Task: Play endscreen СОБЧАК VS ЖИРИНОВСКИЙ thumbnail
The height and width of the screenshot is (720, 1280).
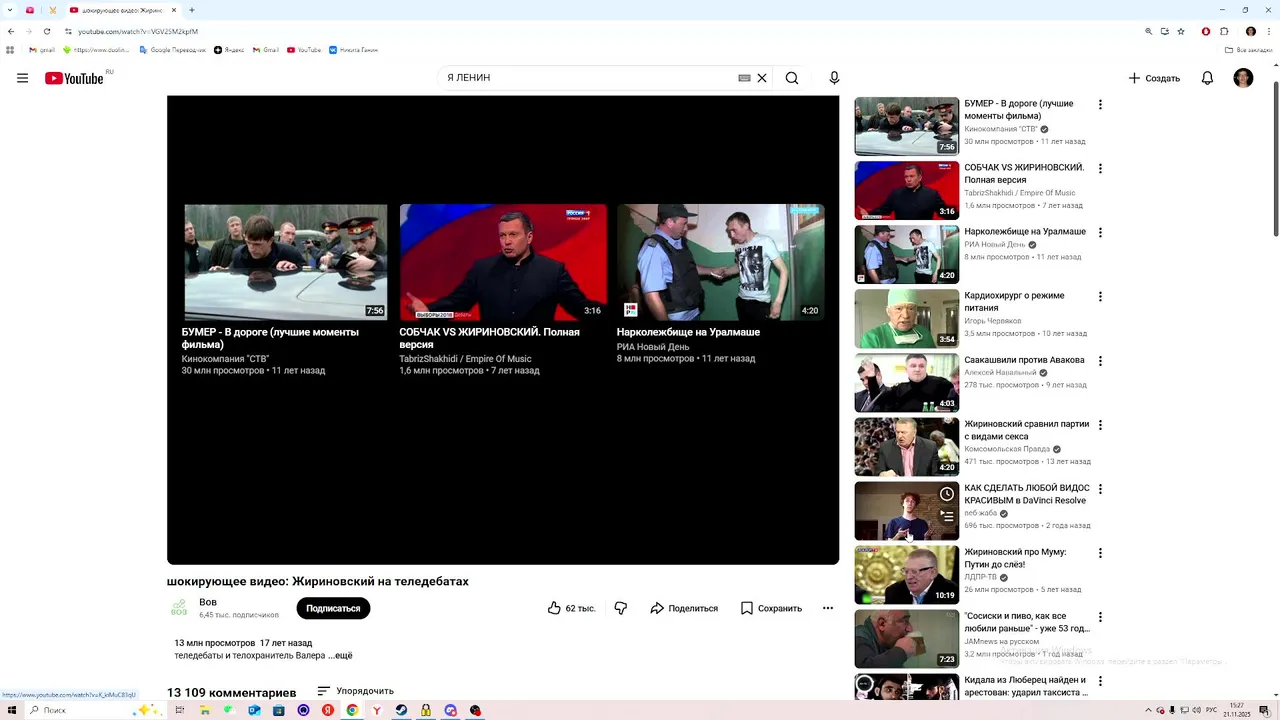Action: click(x=503, y=262)
